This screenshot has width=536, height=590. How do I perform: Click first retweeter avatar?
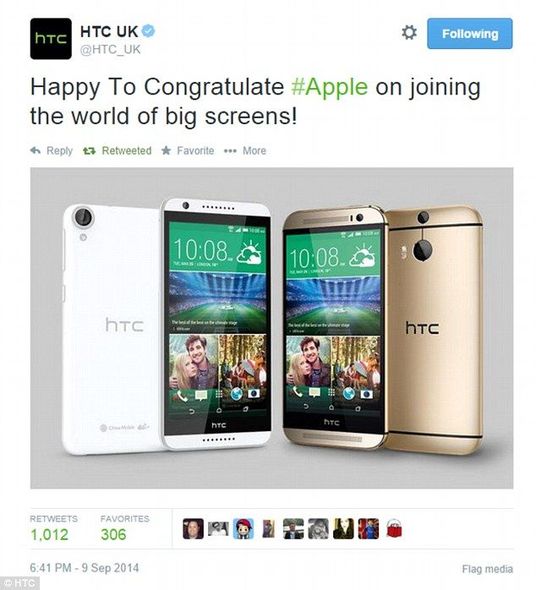pos(193,529)
